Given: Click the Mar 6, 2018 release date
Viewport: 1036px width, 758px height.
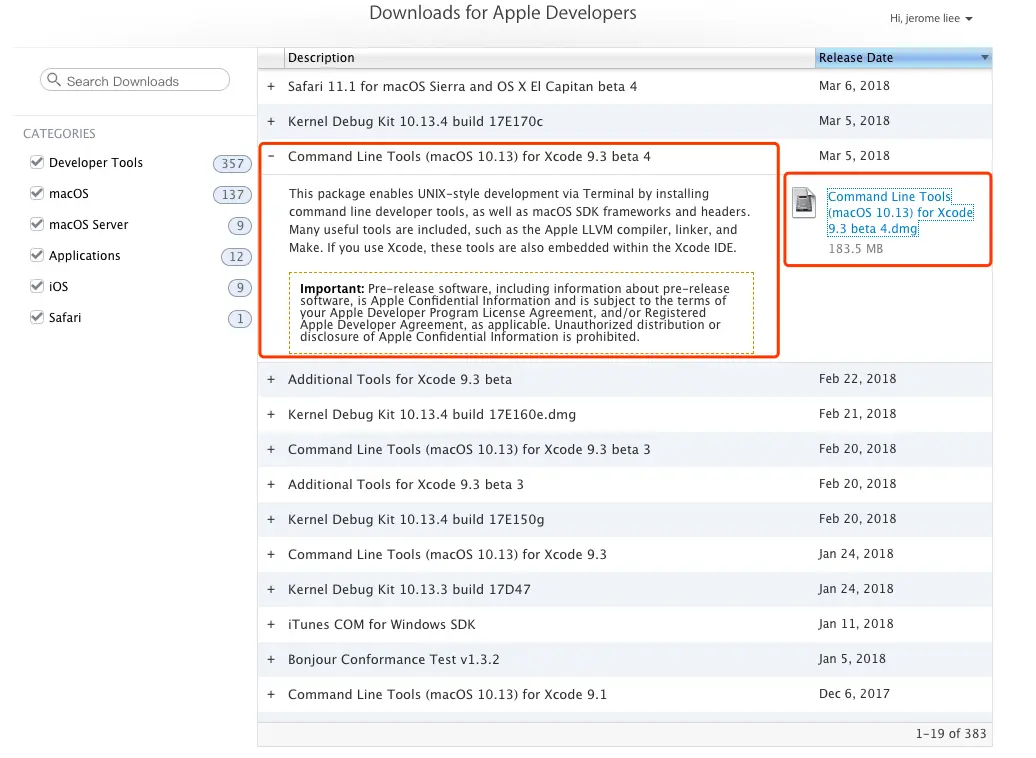Looking at the screenshot, I should pos(854,86).
